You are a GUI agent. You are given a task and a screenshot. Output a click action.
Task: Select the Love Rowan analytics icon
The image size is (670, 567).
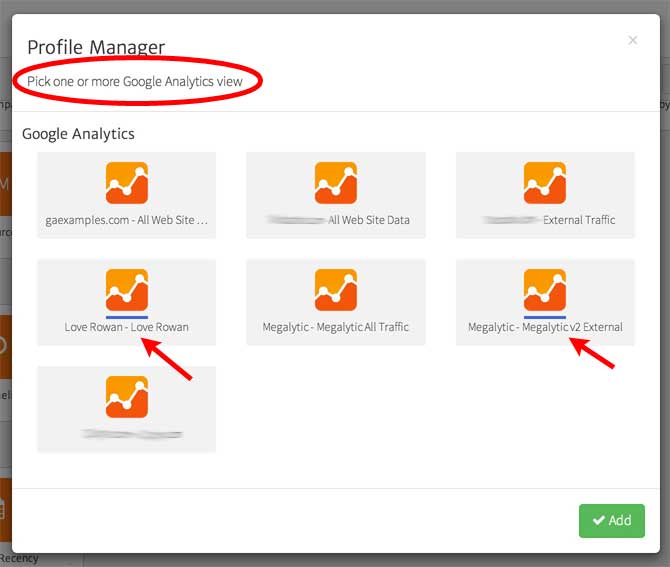coord(127,290)
